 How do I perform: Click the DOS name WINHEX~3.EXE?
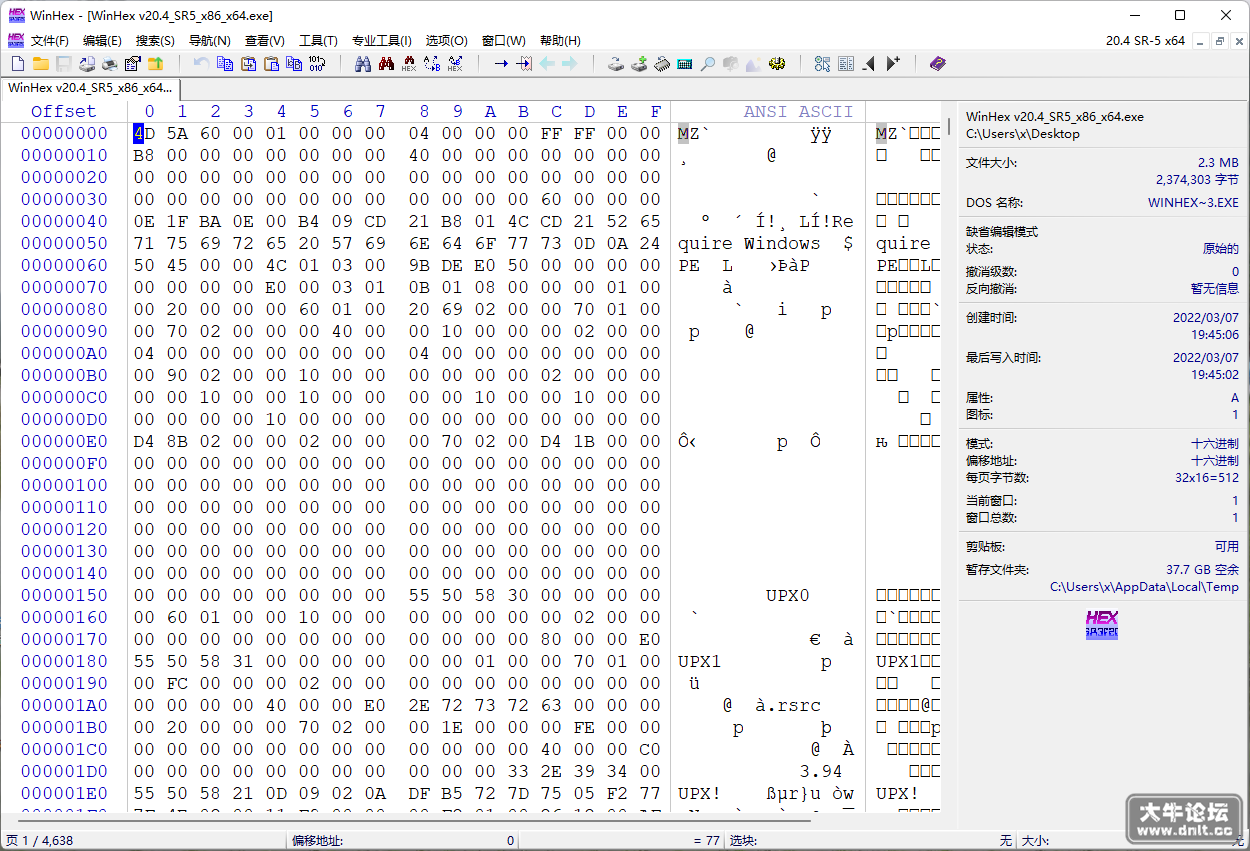[1193, 203]
